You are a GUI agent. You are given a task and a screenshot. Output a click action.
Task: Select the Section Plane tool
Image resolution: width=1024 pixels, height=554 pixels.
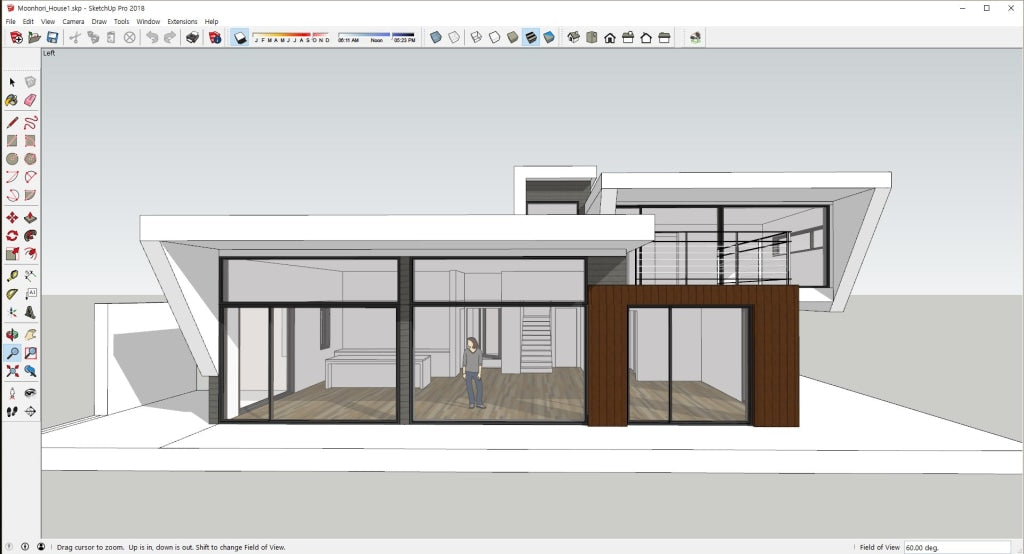pyautogui.click(x=30, y=412)
